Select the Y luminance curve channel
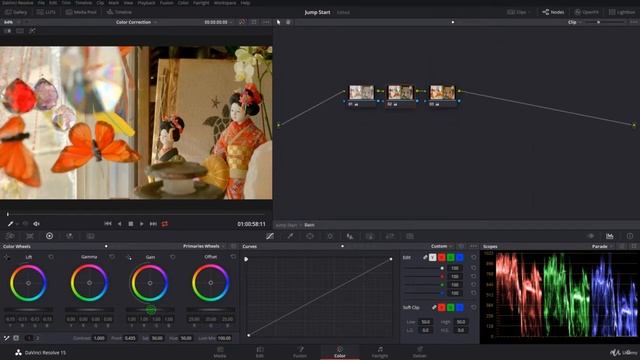 (433, 257)
